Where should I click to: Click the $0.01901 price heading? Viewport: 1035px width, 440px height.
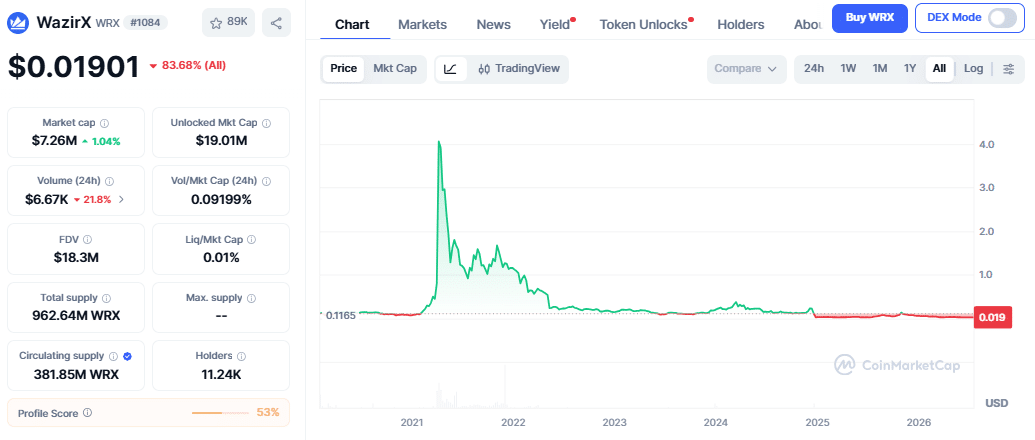point(74,66)
